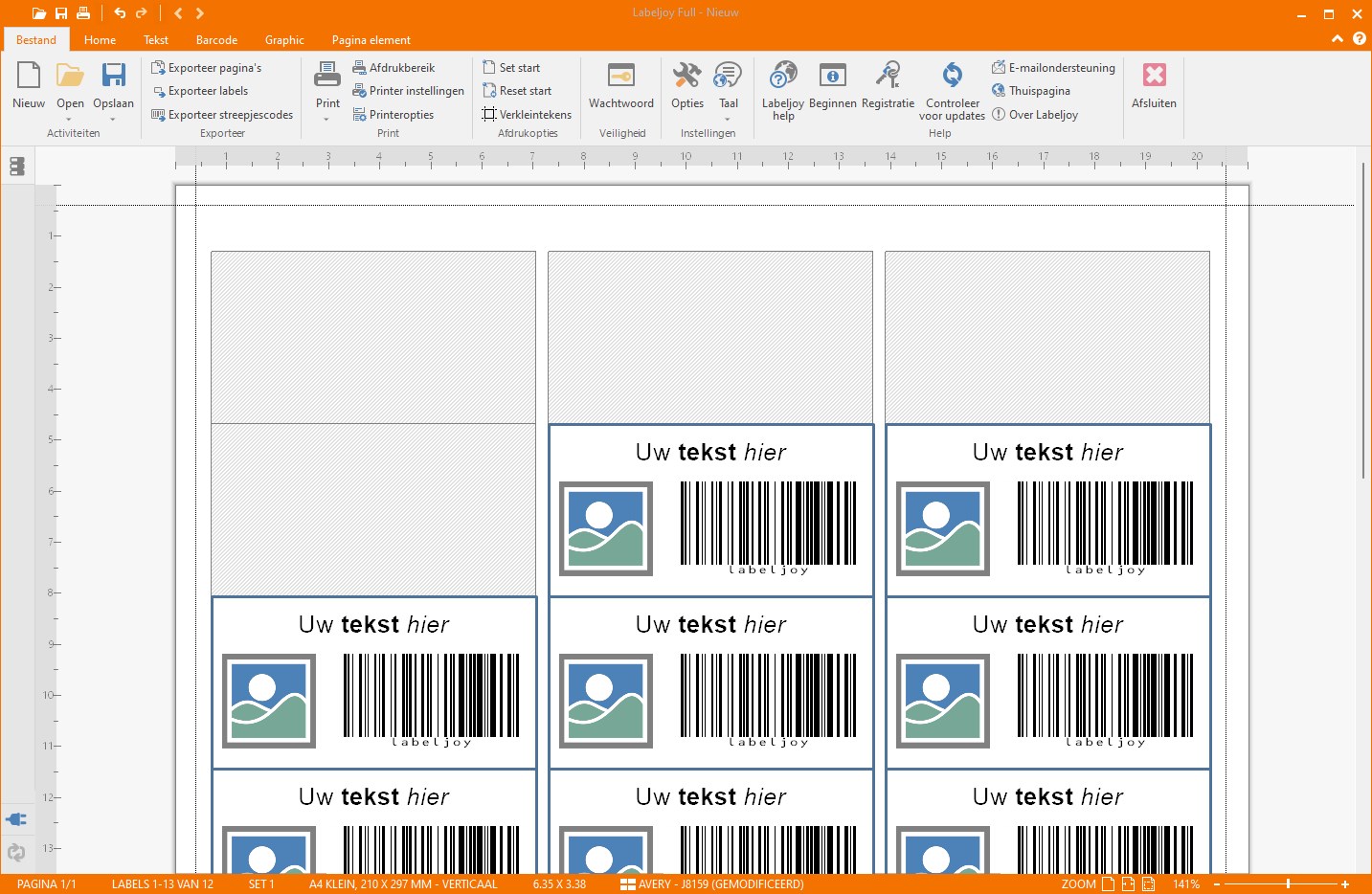The height and width of the screenshot is (894, 1372).
Task: Click print icon in title bar
Action: coord(83,13)
